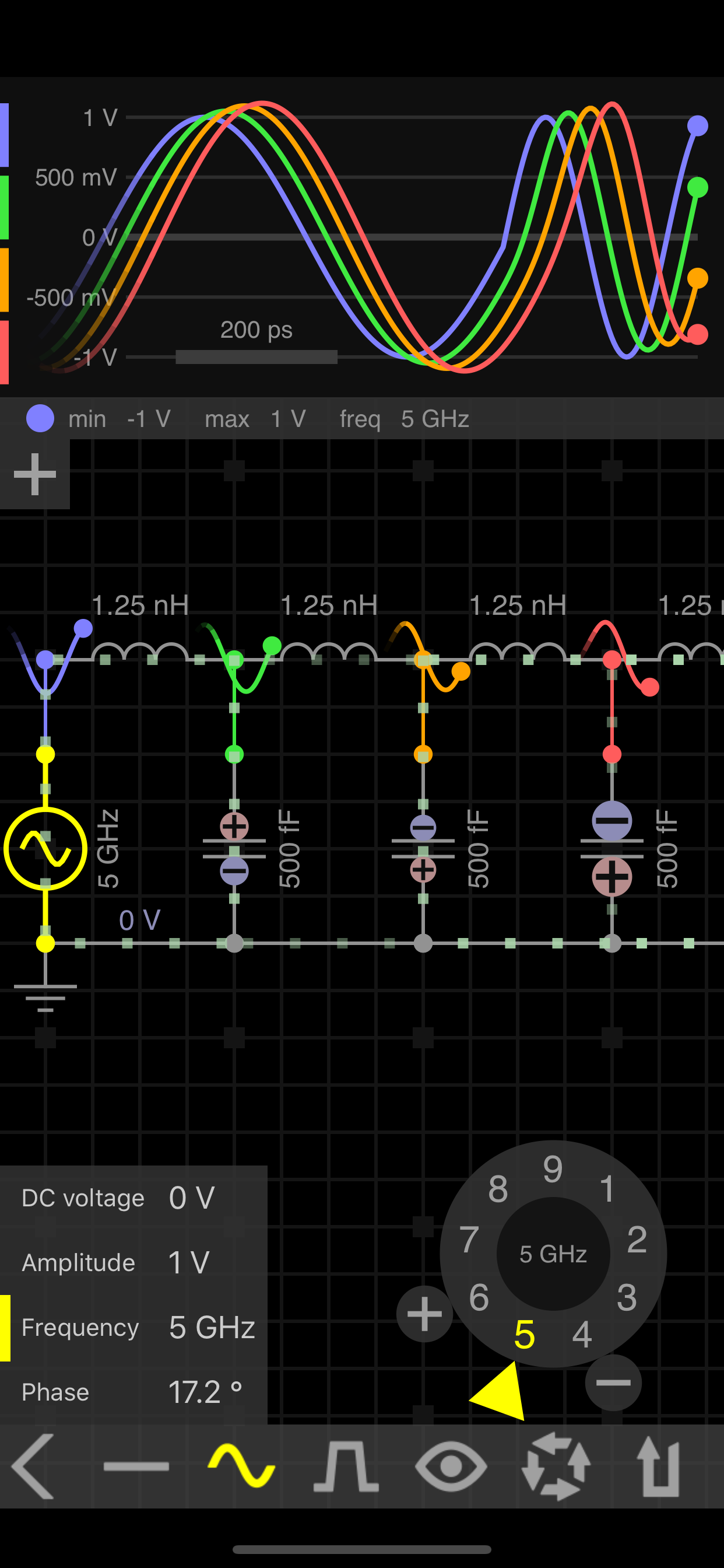Tap the third 1.25 nH inductor coil
724x1568 pixels.
pos(517,652)
